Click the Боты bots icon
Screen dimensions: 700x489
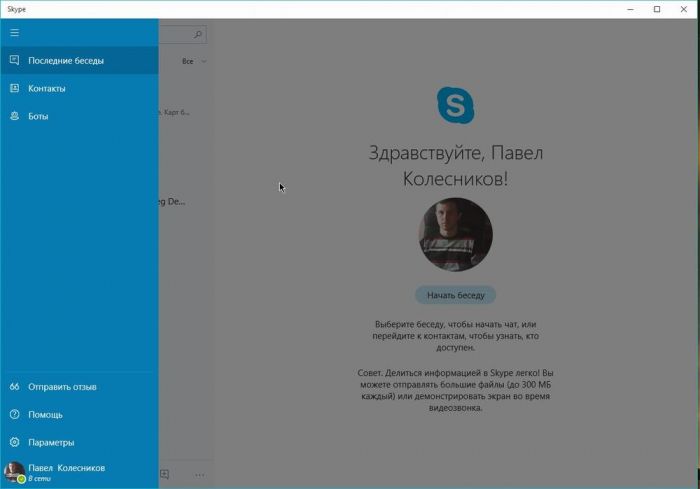[x=14, y=117]
